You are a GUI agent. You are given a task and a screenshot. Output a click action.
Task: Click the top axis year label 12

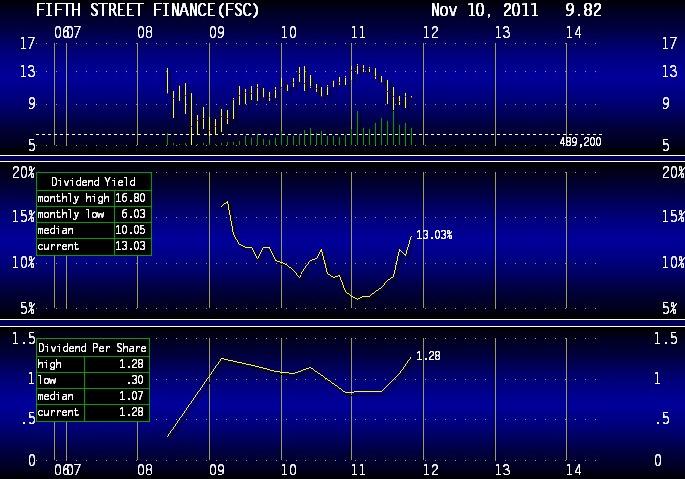(x=430, y=32)
